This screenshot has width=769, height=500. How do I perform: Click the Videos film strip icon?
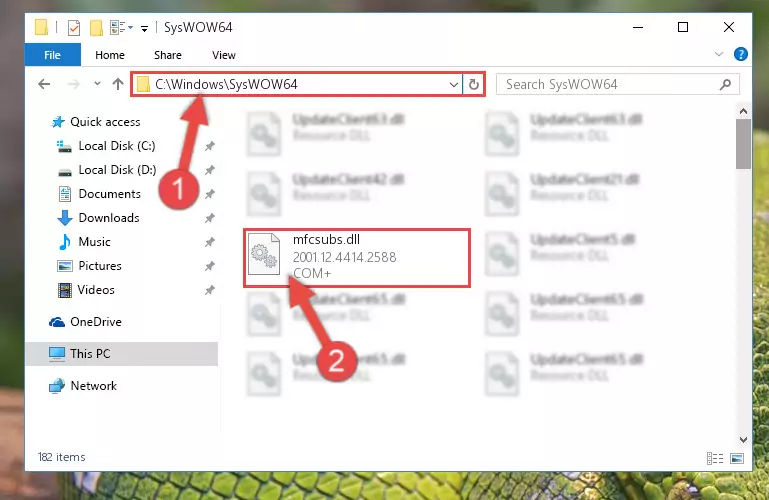click(65, 290)
